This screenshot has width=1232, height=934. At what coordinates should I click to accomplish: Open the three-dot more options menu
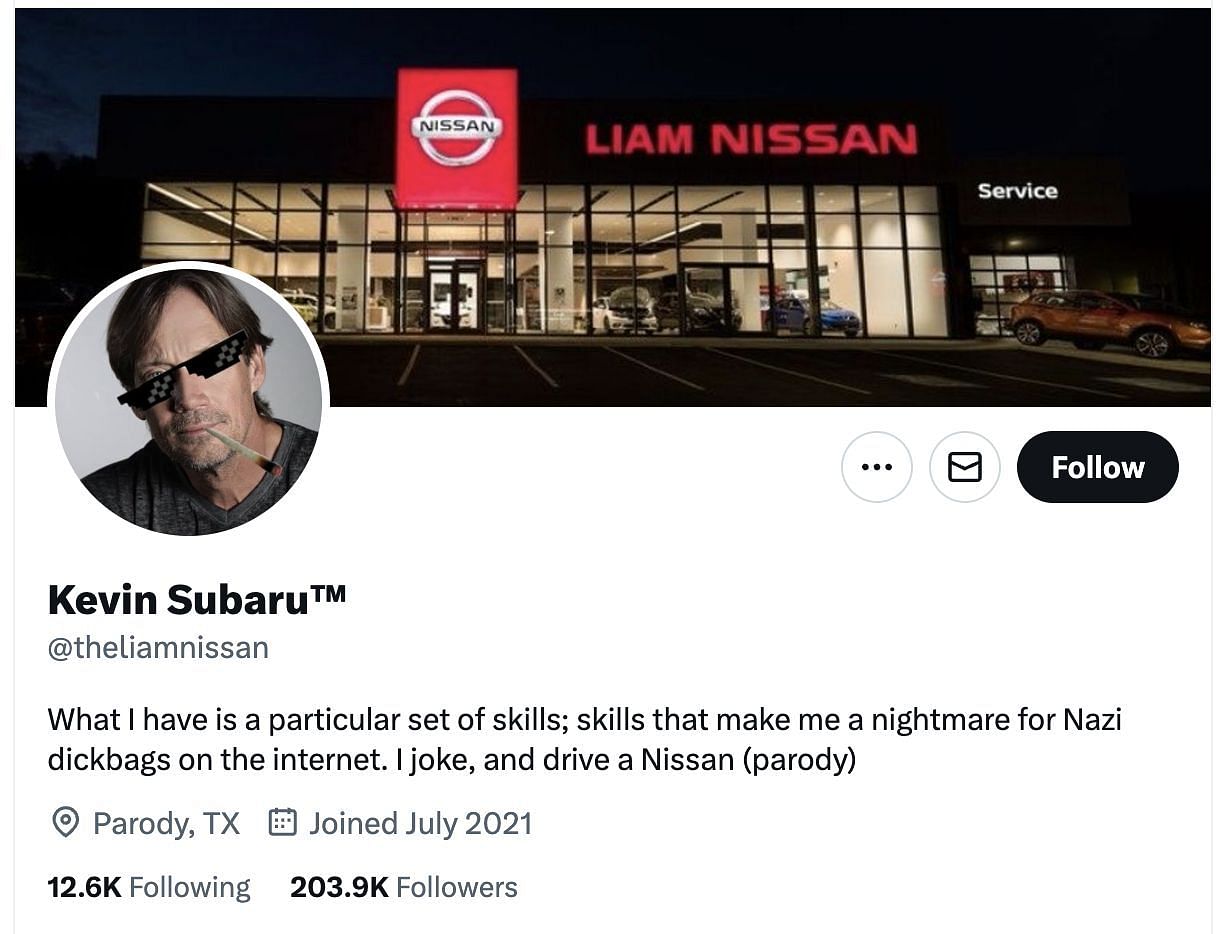point(876,467)
